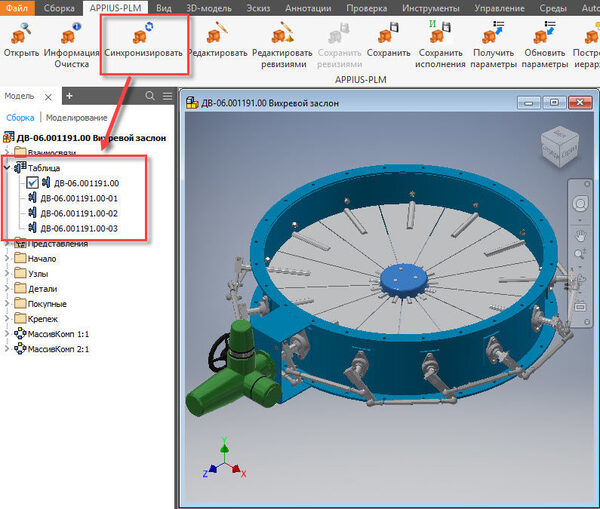Minimize the Вихревой заслон document window

529,103
